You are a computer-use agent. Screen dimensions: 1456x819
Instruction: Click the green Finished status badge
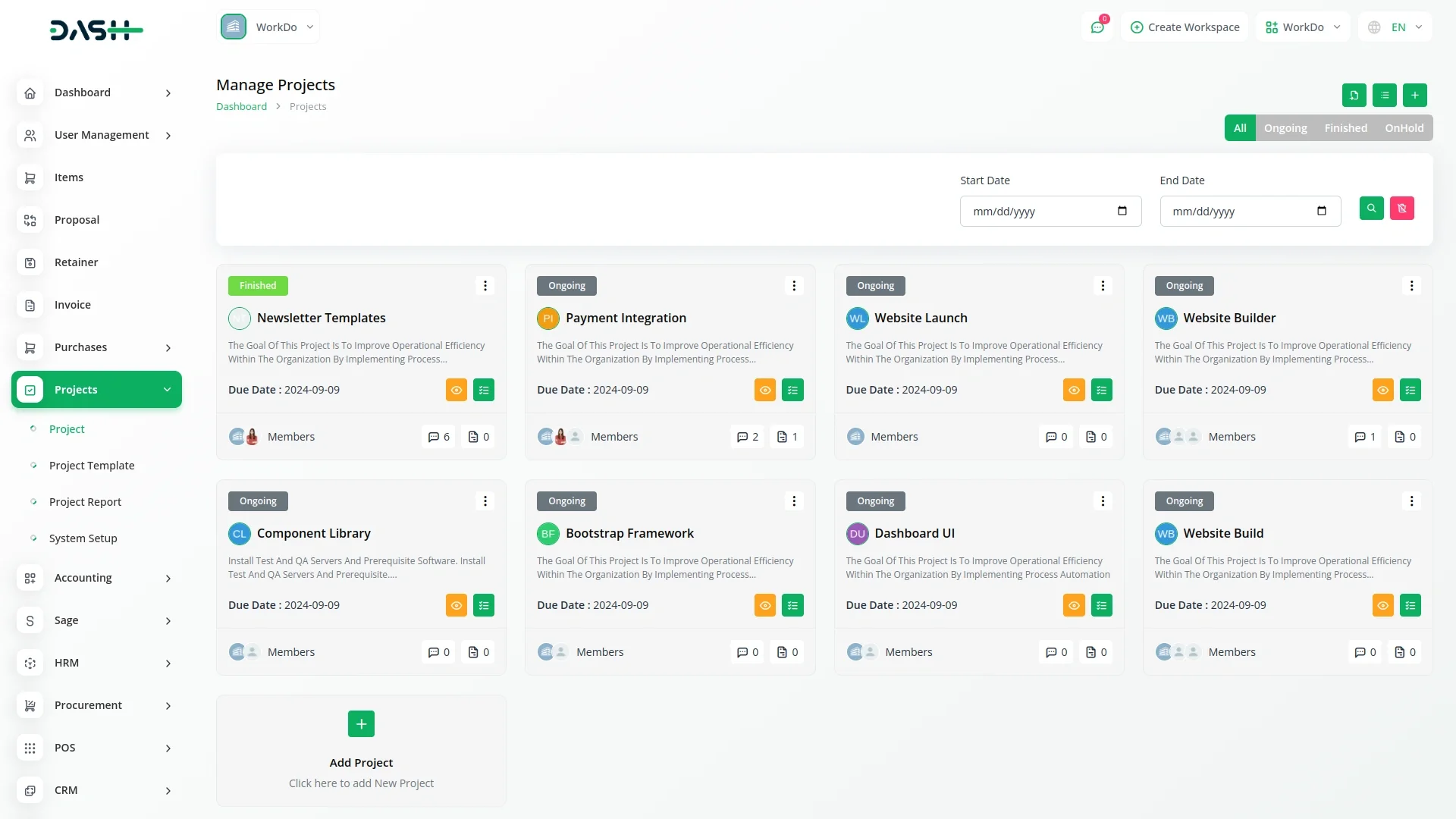tap(258, 286)
